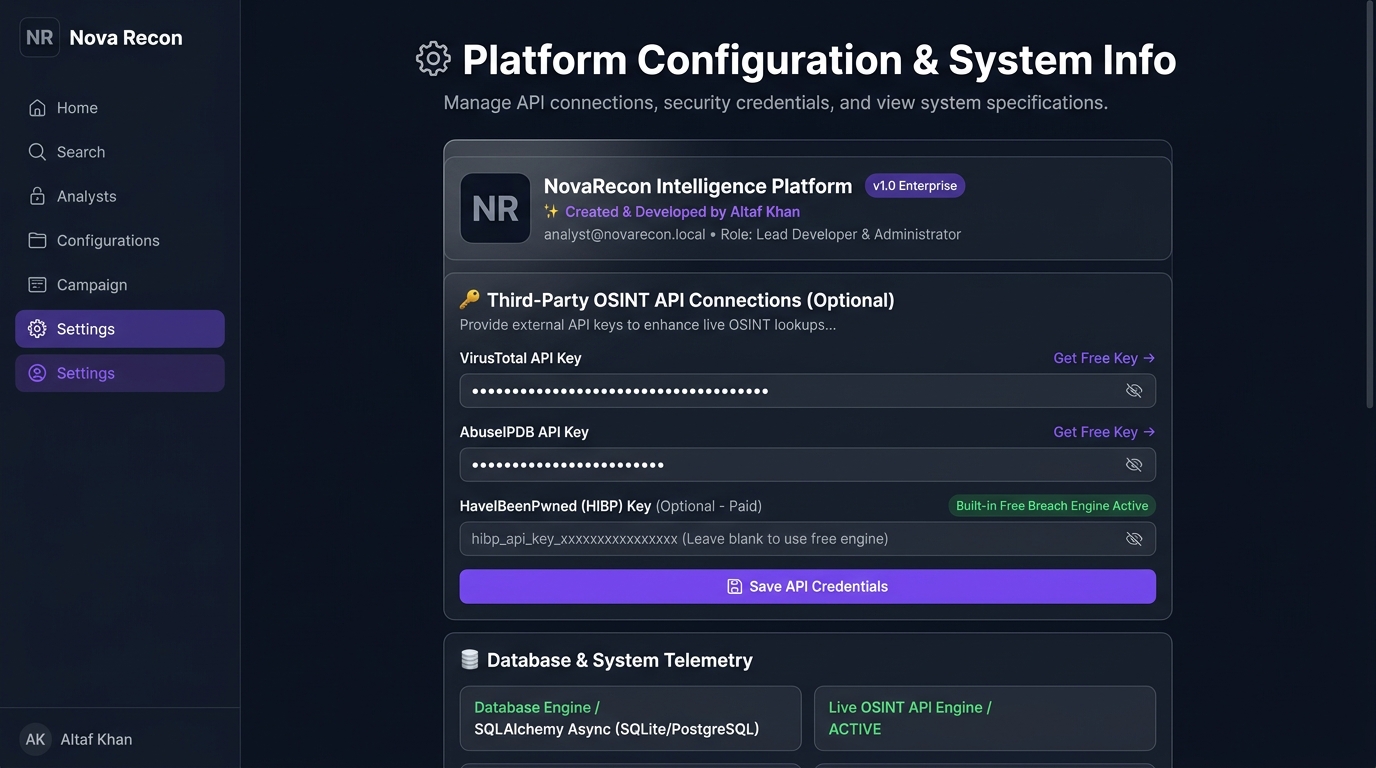This screenshot has height=768, width=1376.
Task: Click the SQLAlchemy Async (SQLite/PostgreSQL) value
Action: coord(617,729)
